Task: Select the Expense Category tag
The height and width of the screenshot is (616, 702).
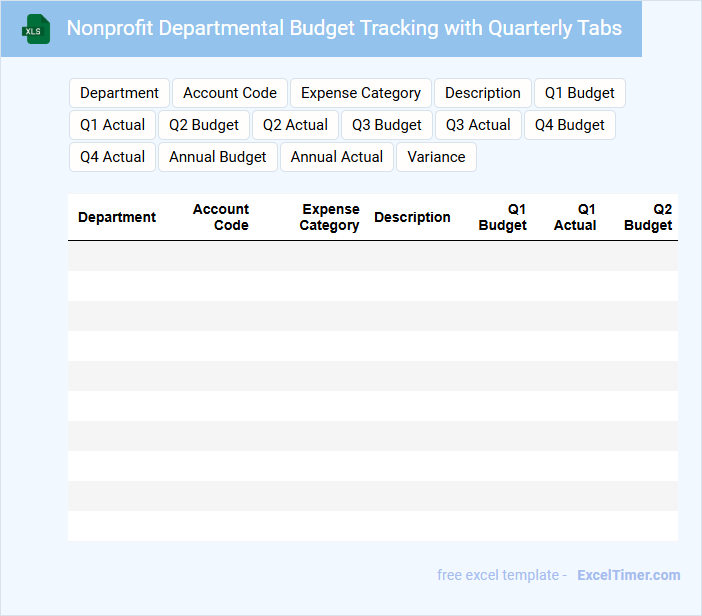Action: (361, 93)
